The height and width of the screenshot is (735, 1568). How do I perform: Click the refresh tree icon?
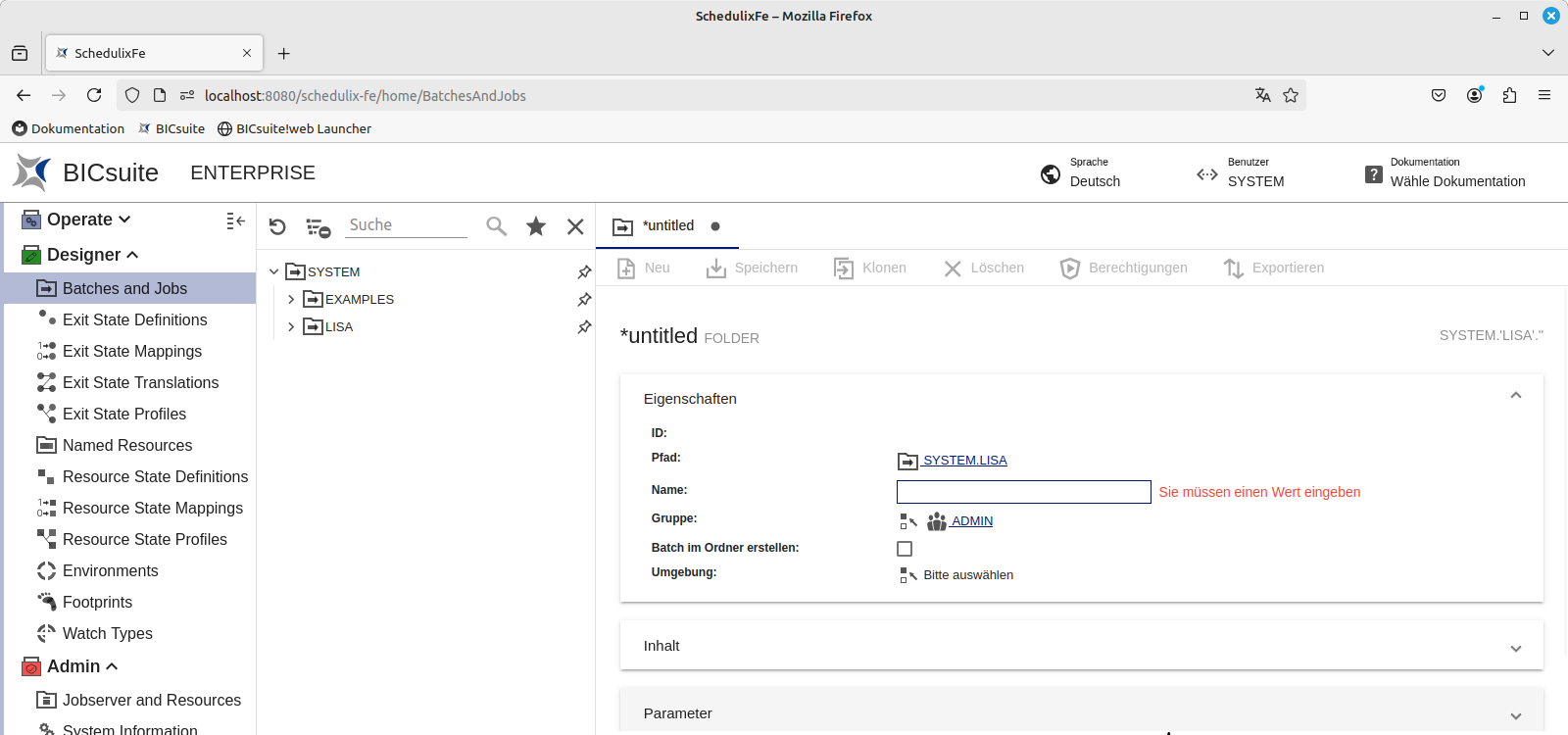[277, 226]
